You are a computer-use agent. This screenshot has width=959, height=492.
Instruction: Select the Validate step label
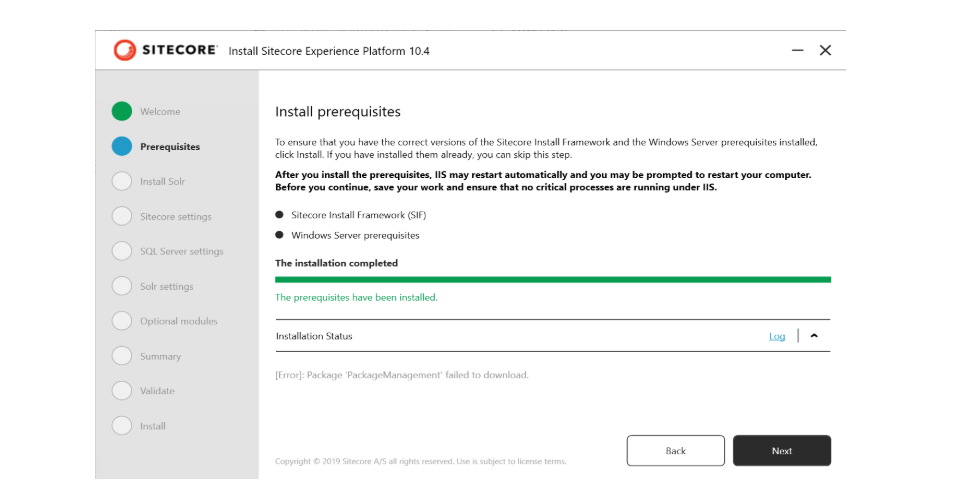pos(157,391)
